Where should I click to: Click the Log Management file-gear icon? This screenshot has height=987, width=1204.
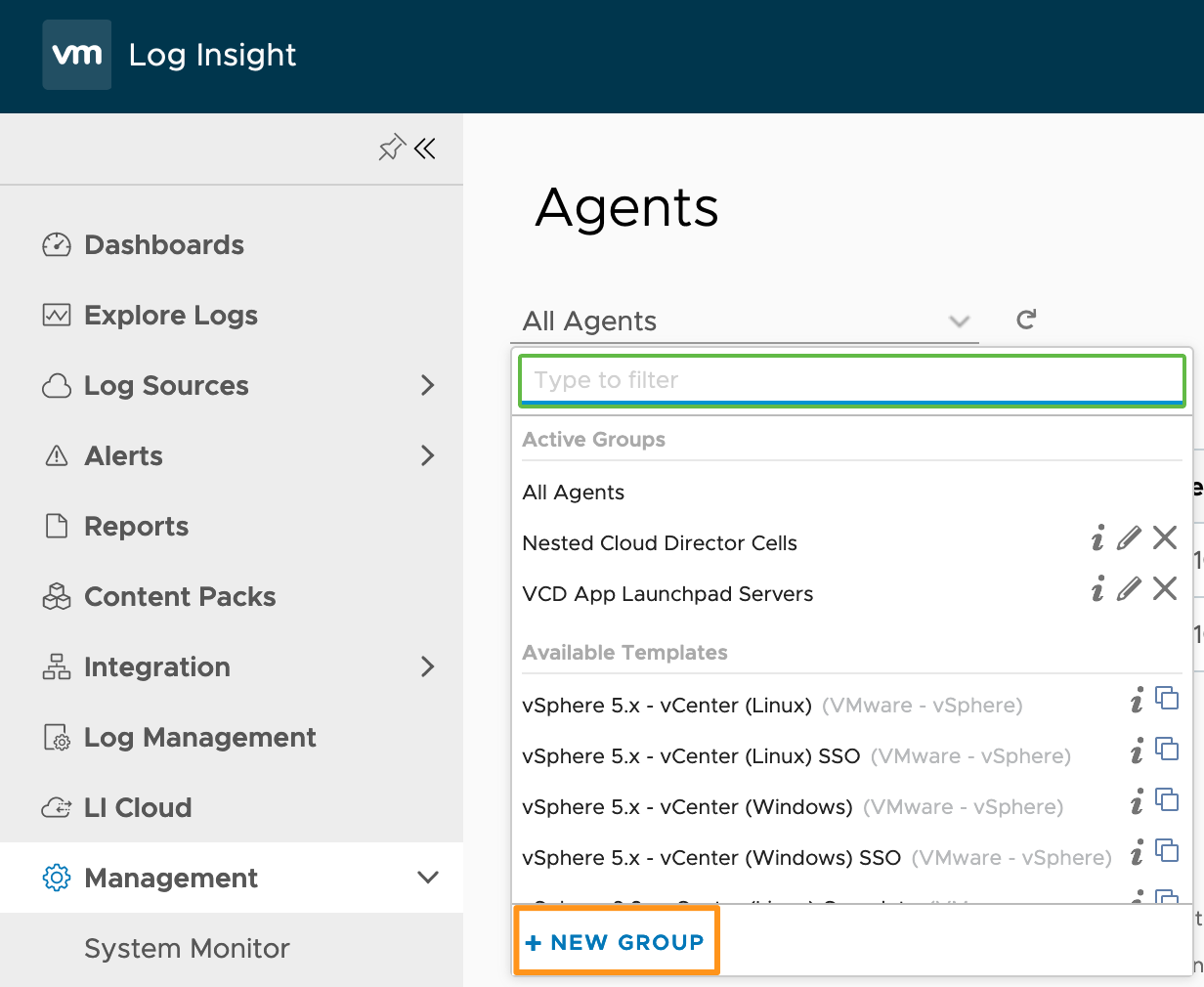pyautogui.click(x=57, y=738)
